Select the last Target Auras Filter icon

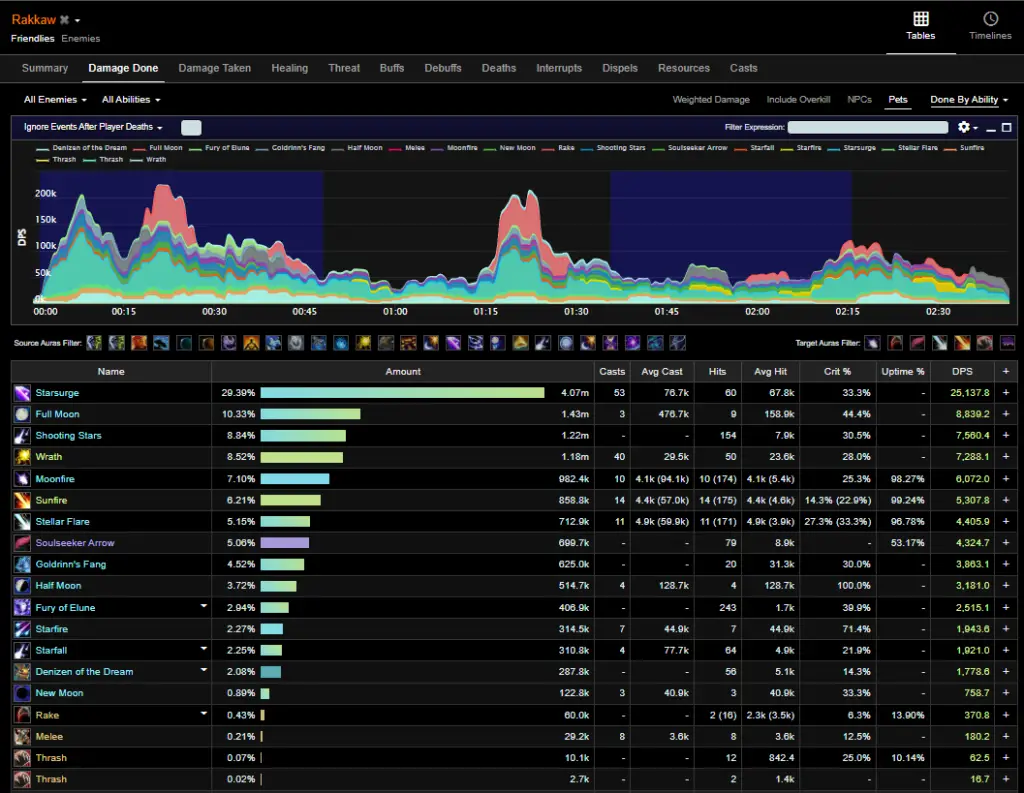tap(1008, 343)
